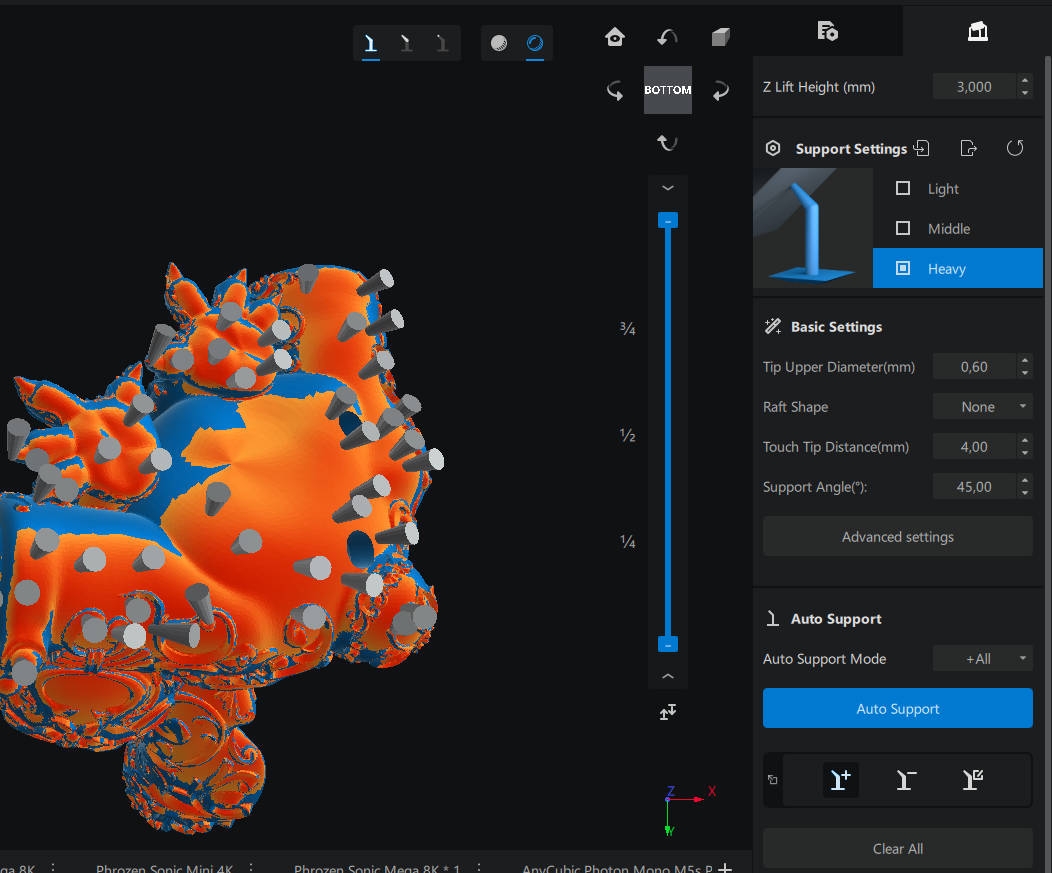Click the export support settings icon
This screenshot has width=1052, height=873.
(968, 148)
